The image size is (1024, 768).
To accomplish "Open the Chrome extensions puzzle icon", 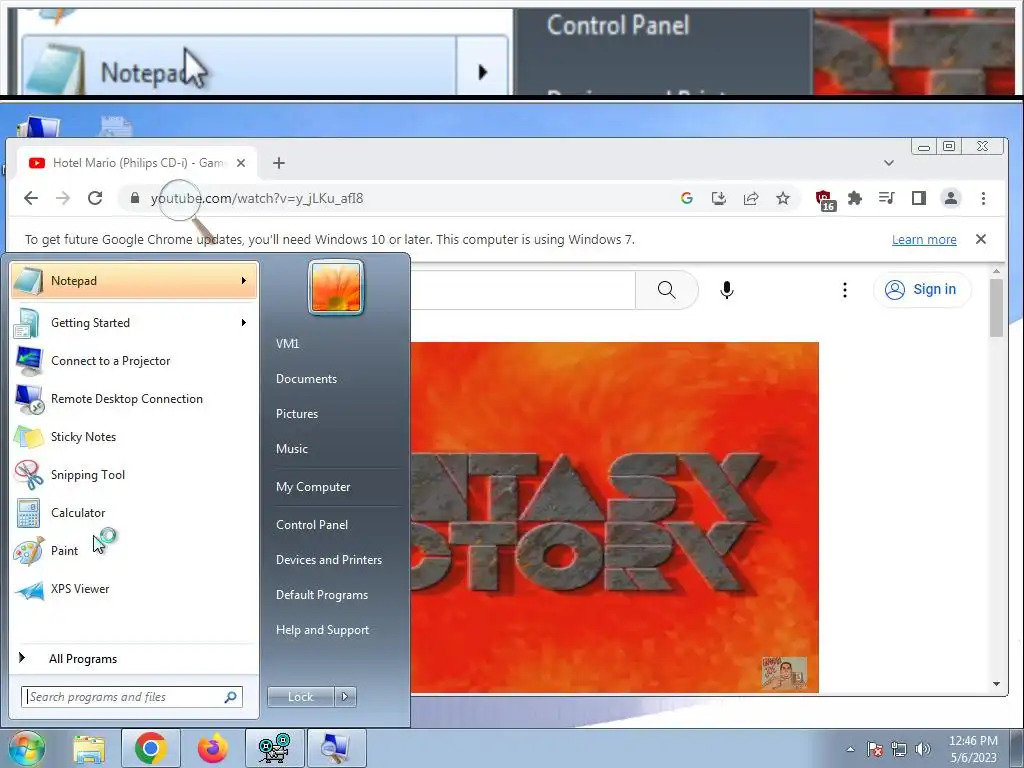I will (855, 198).
